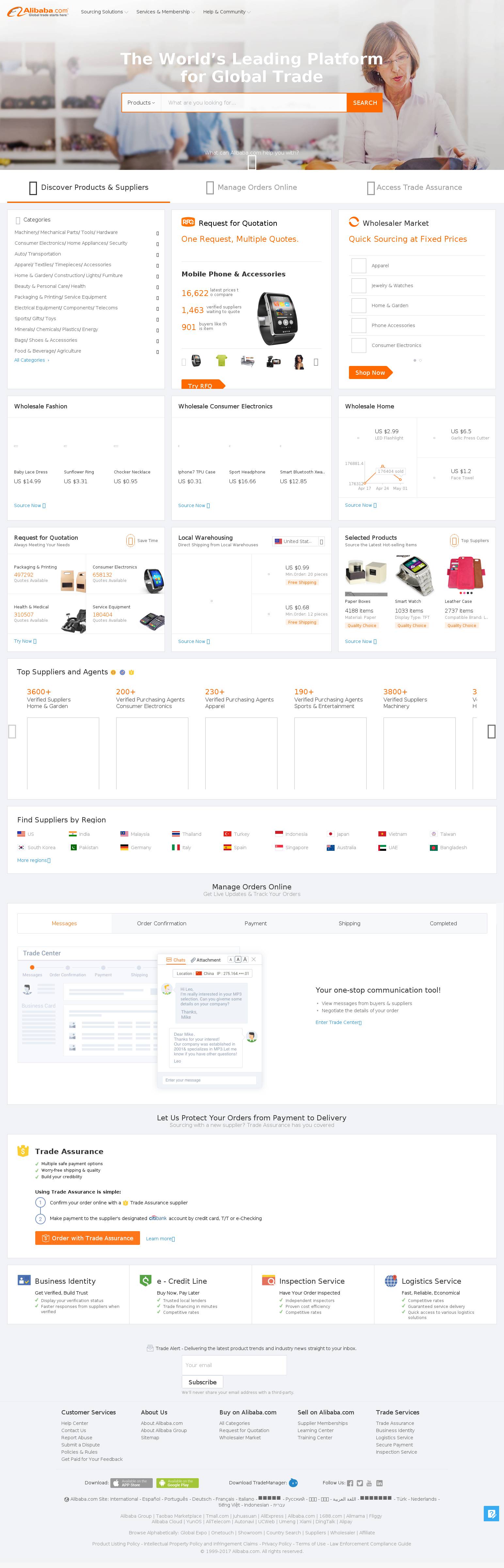Open the Twitter follow icon
The height and width of the screenshot is (1568, 504).
pyautogui.click(x=360, y=1483)
